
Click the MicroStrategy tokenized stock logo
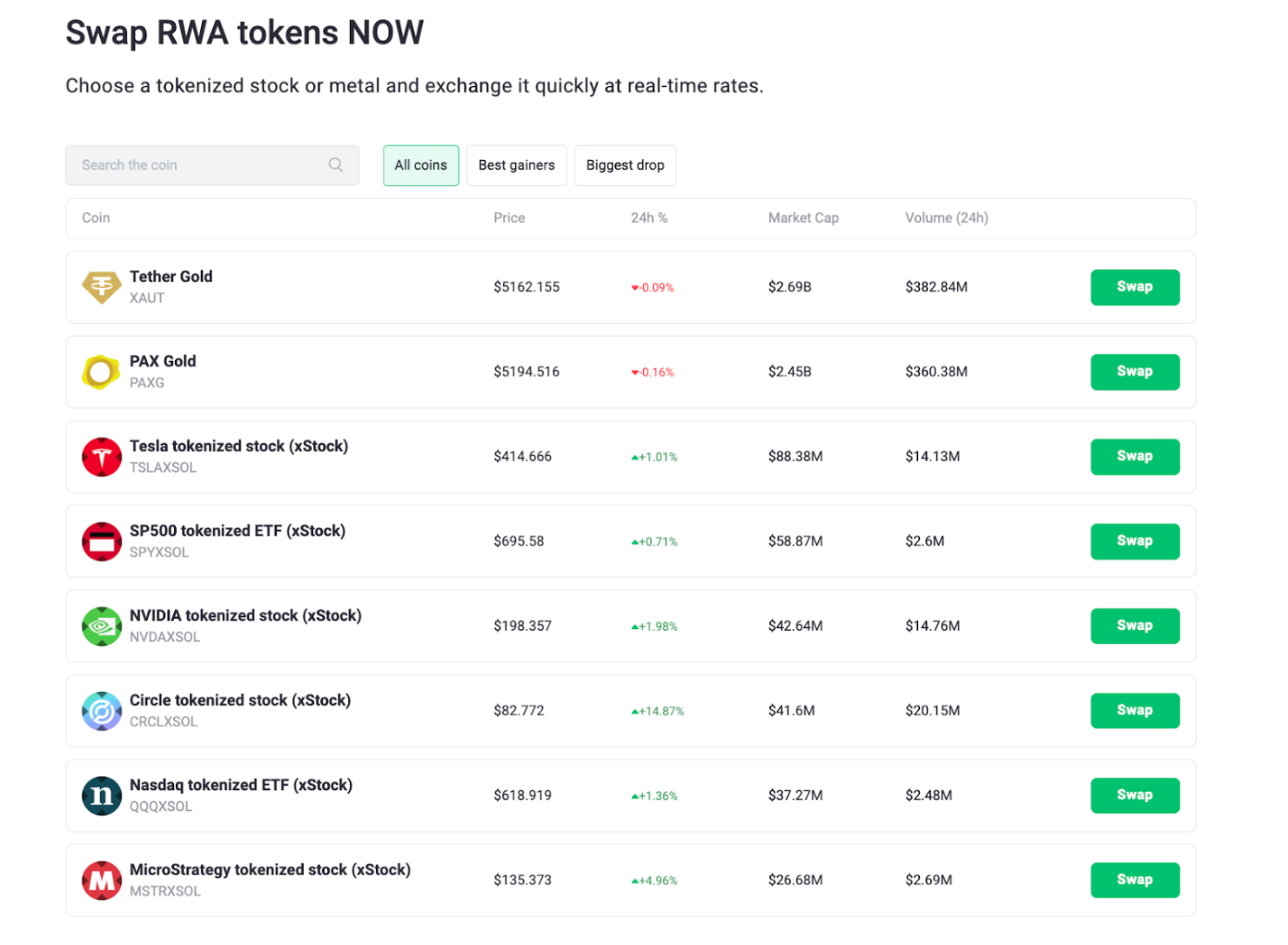(x=101, y=881)
